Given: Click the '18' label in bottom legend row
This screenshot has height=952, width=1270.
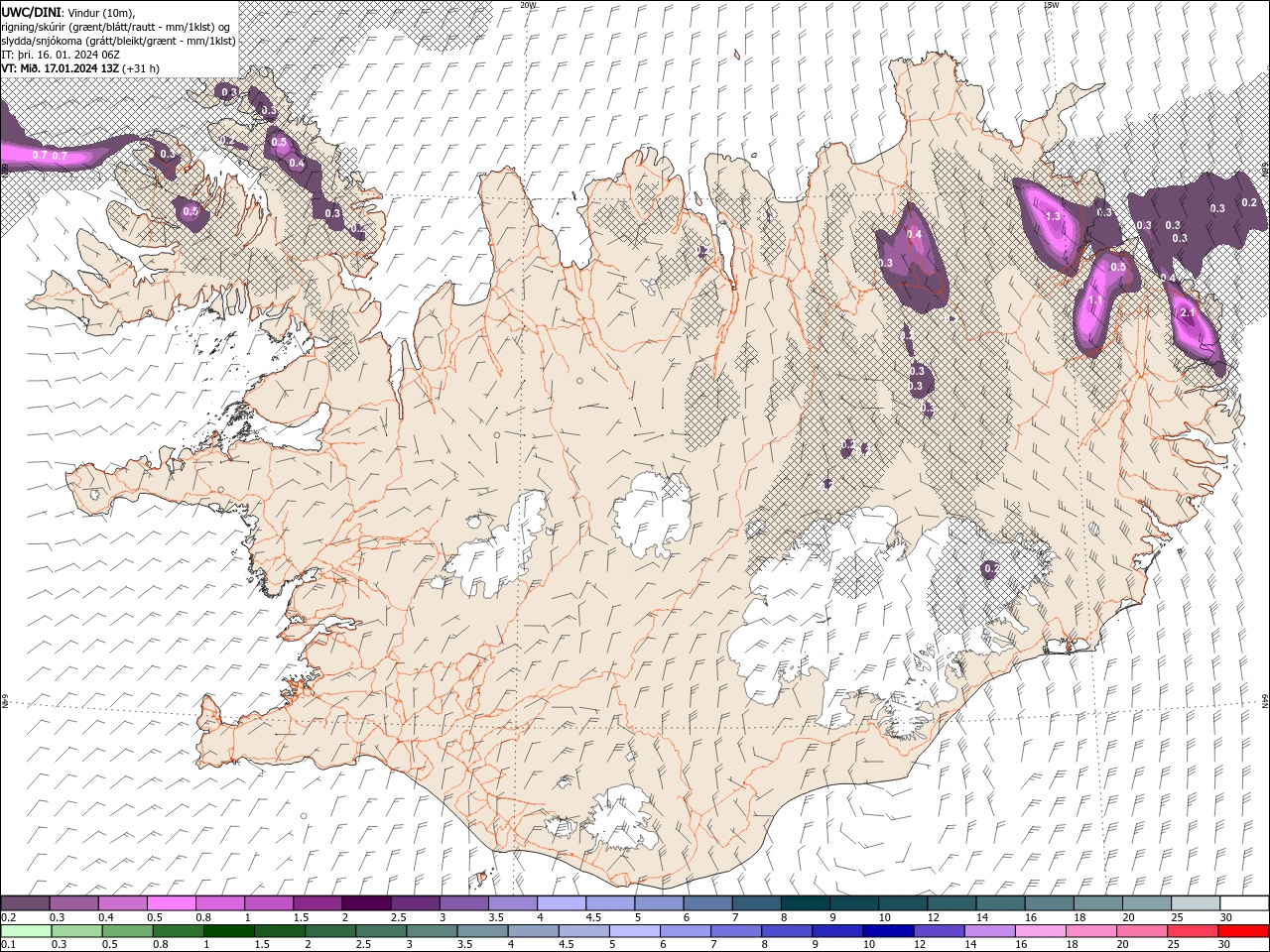Looking at the screenshot, I should pyautogui.click(x=1071, y=945).
